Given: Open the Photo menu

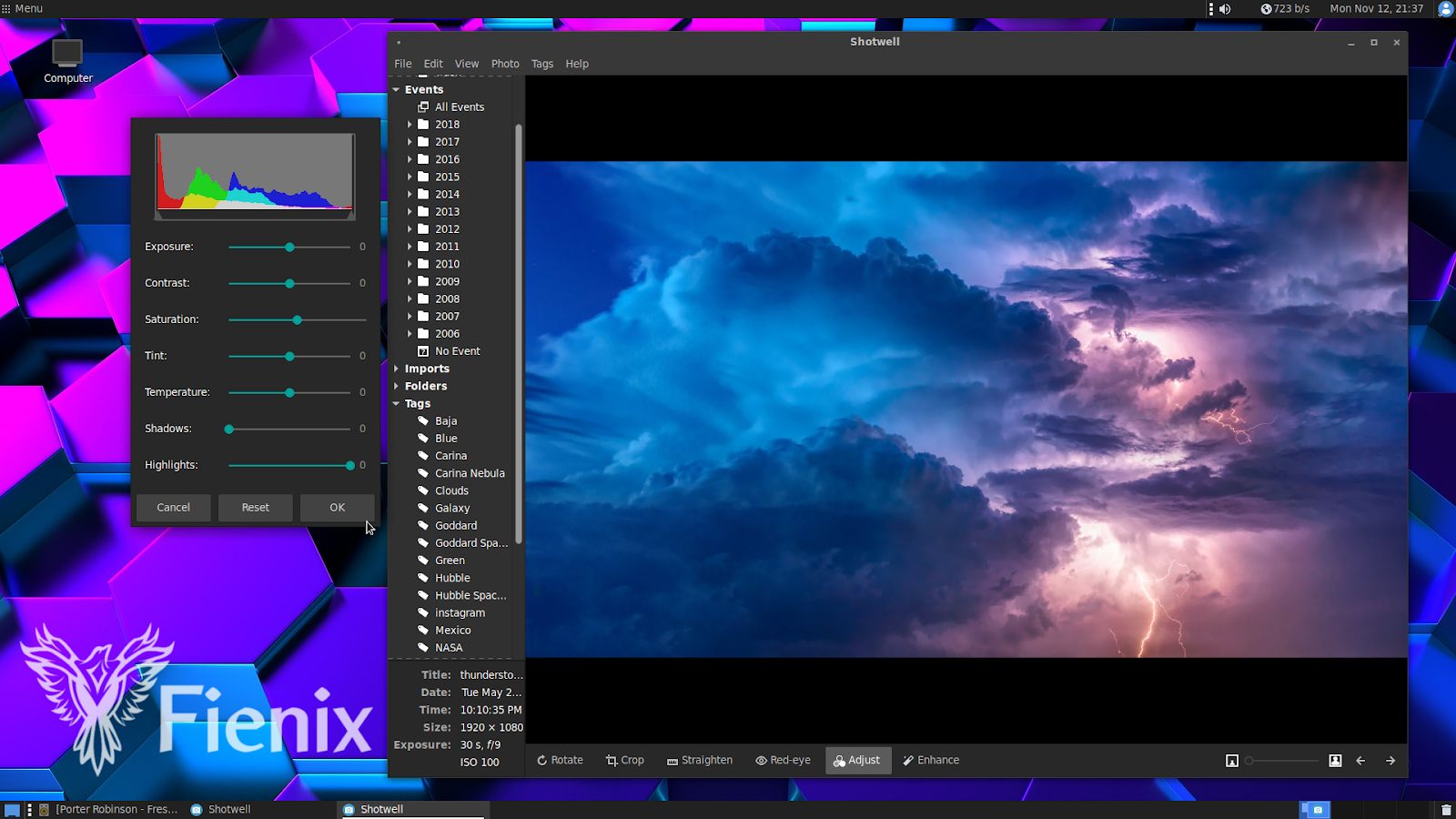Looking at the screenshot, I should (505, 64).
